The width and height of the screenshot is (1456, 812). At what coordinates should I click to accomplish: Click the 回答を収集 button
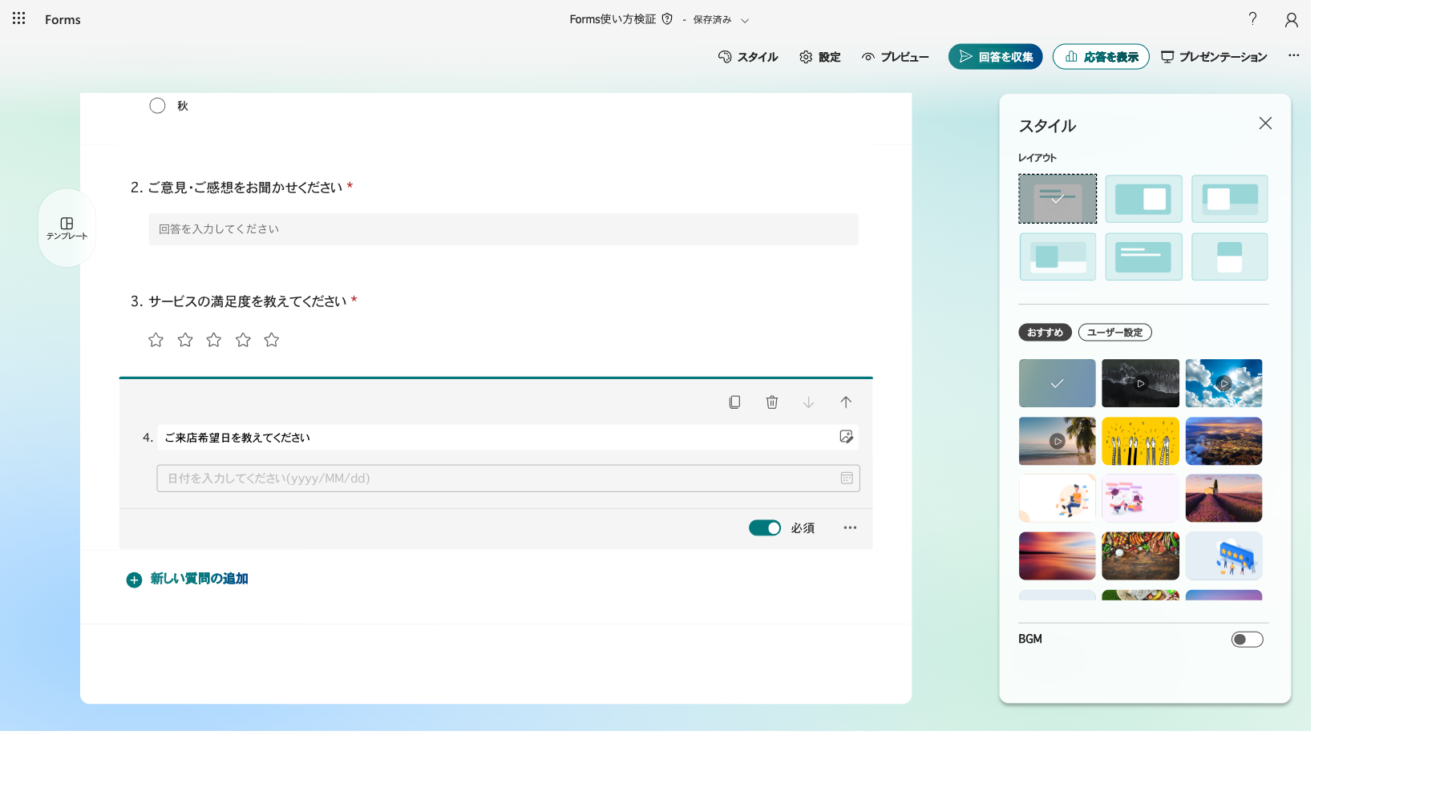[995, 57]
